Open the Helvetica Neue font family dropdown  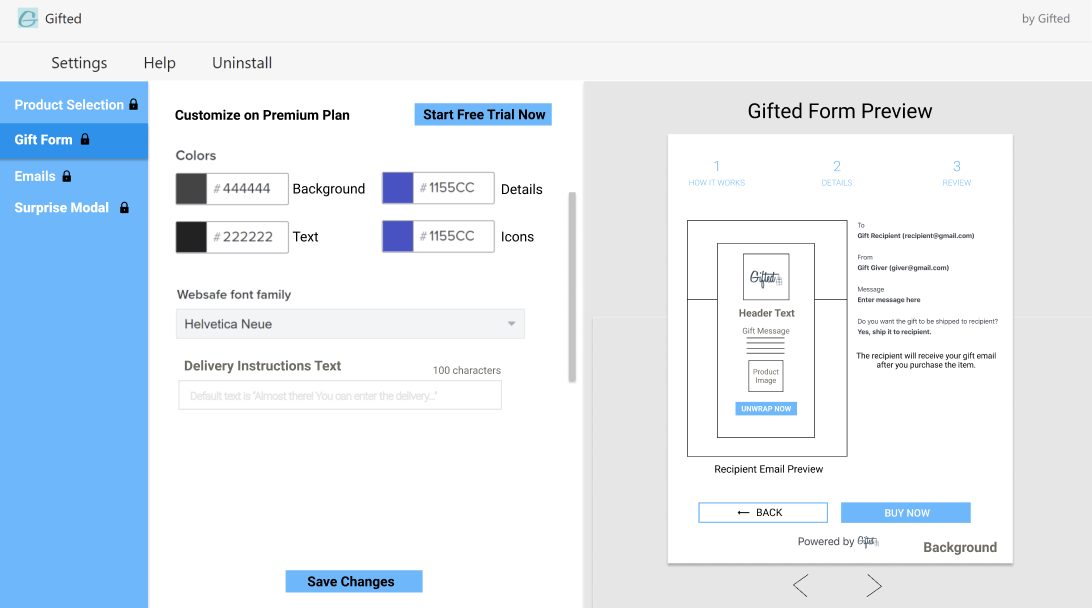pos(350,324)
